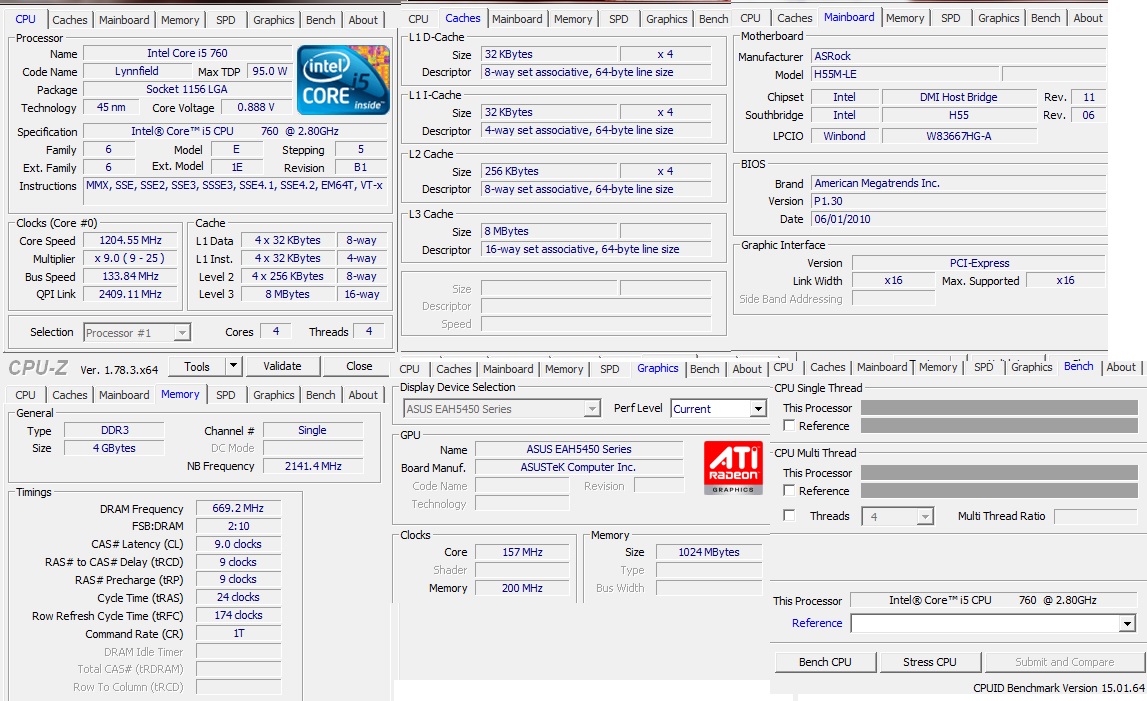The height and width of the screenshot is (701, 1147).
Task: Start the benchmark with Bench CPU
Action: [x=825, y=662]
